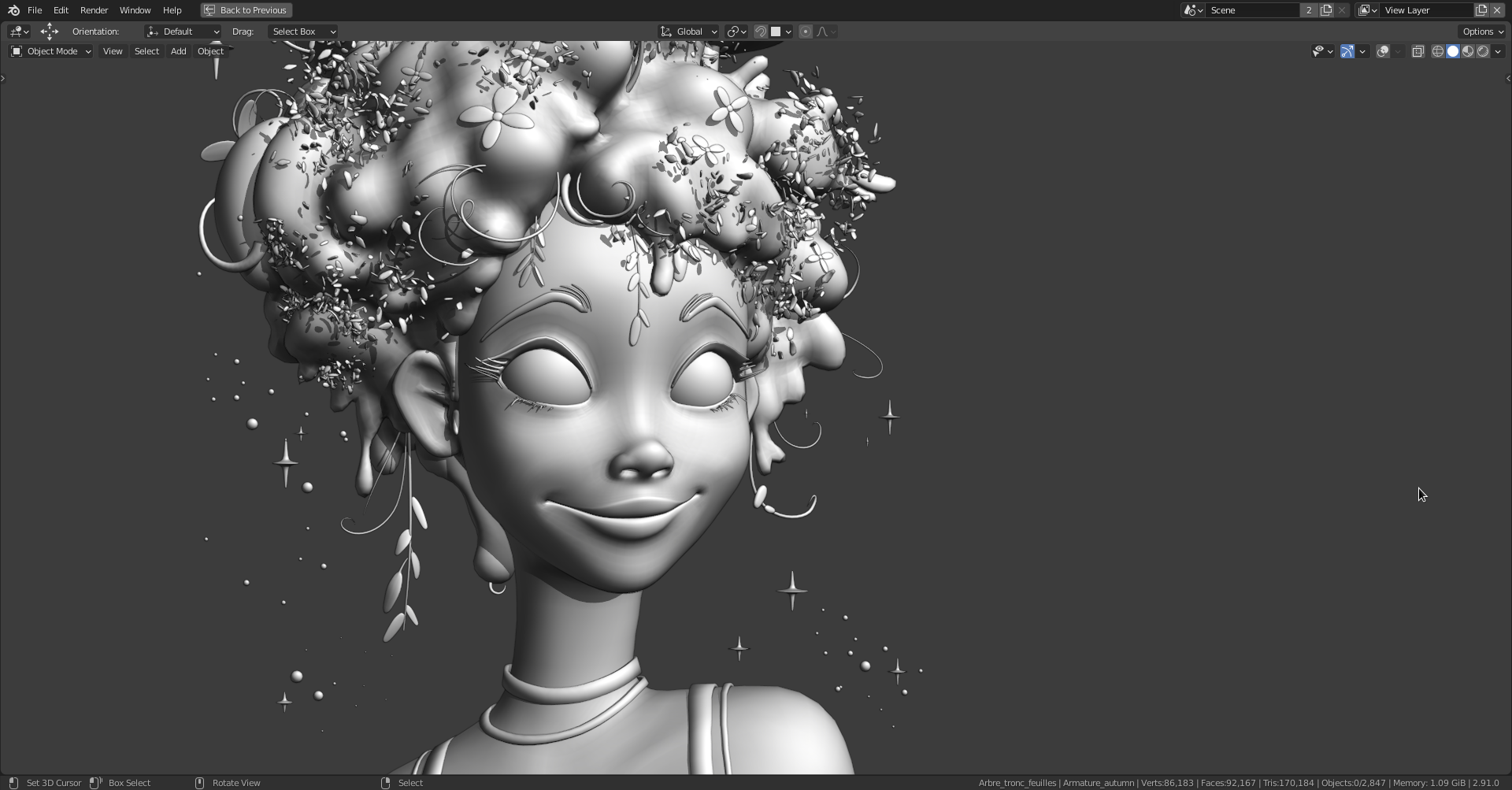Image resolution: width=1512 pixels, height=790 pixels.
Task: Click the Box Select mouse icon
Action: (96, 783)
